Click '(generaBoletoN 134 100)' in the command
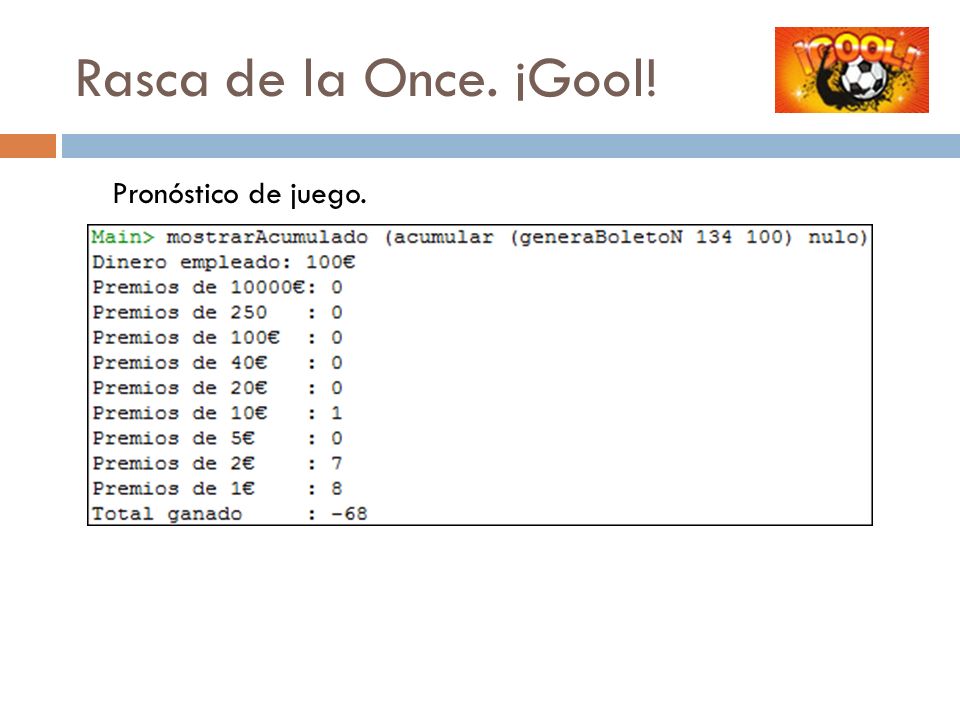 (651, 238)
